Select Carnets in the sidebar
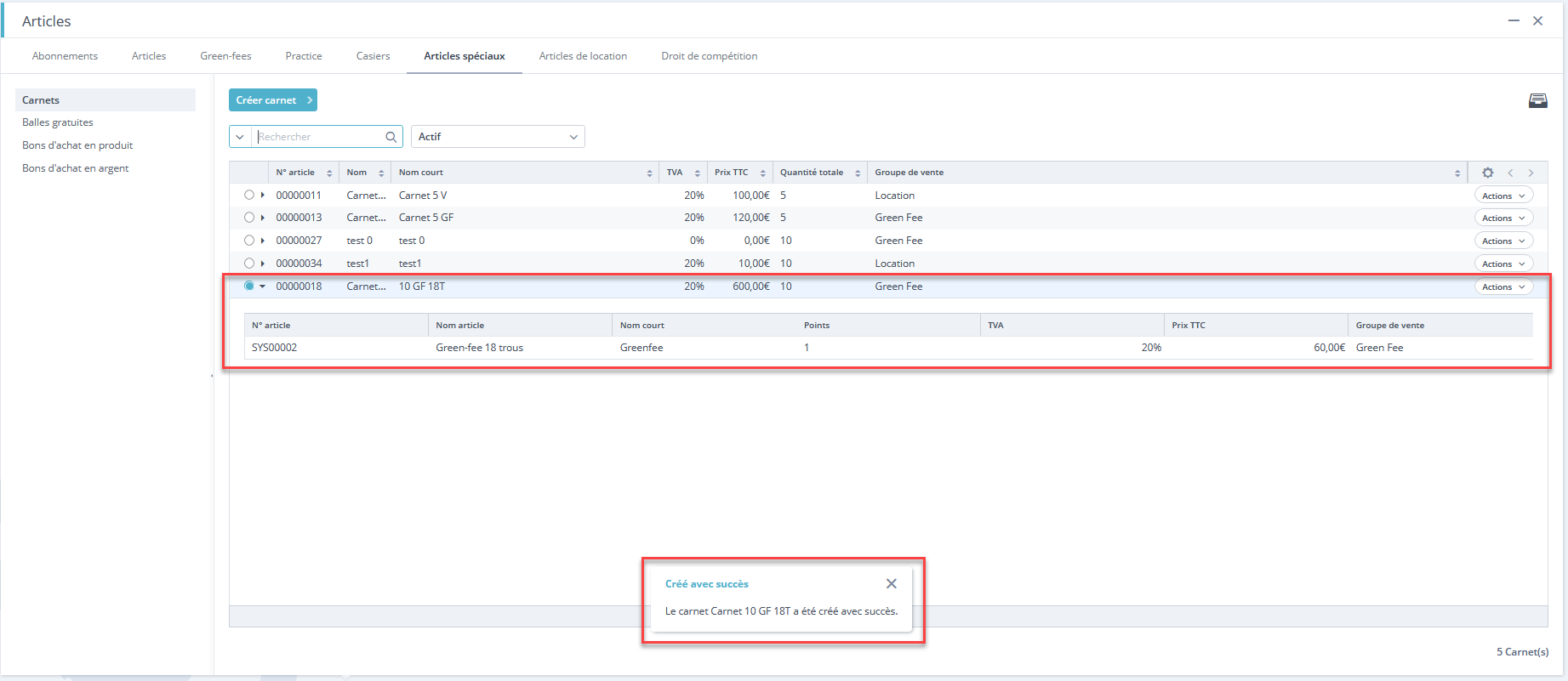The height and width of the screenshot is (681, 1568). pos(105,100)
